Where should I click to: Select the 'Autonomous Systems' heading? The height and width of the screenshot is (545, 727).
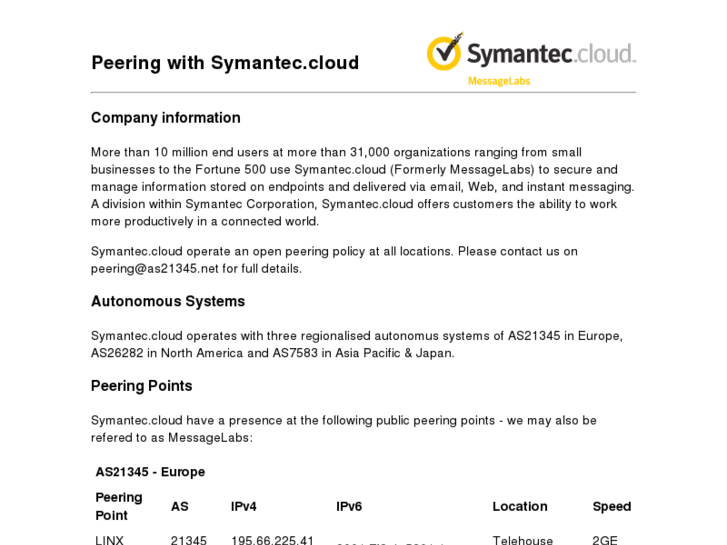(168, 301)
